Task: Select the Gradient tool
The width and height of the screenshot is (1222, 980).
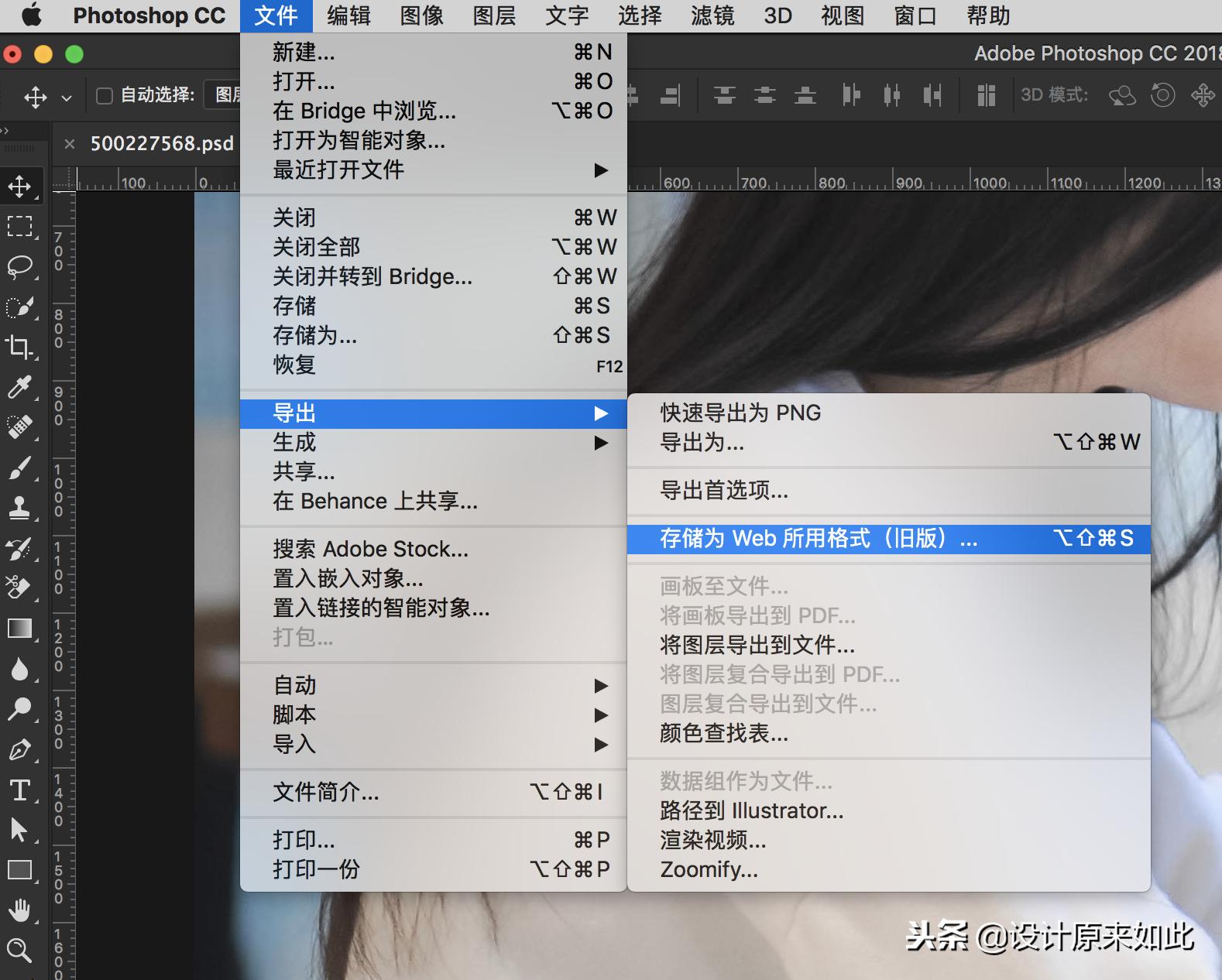Action: [19, 628]
